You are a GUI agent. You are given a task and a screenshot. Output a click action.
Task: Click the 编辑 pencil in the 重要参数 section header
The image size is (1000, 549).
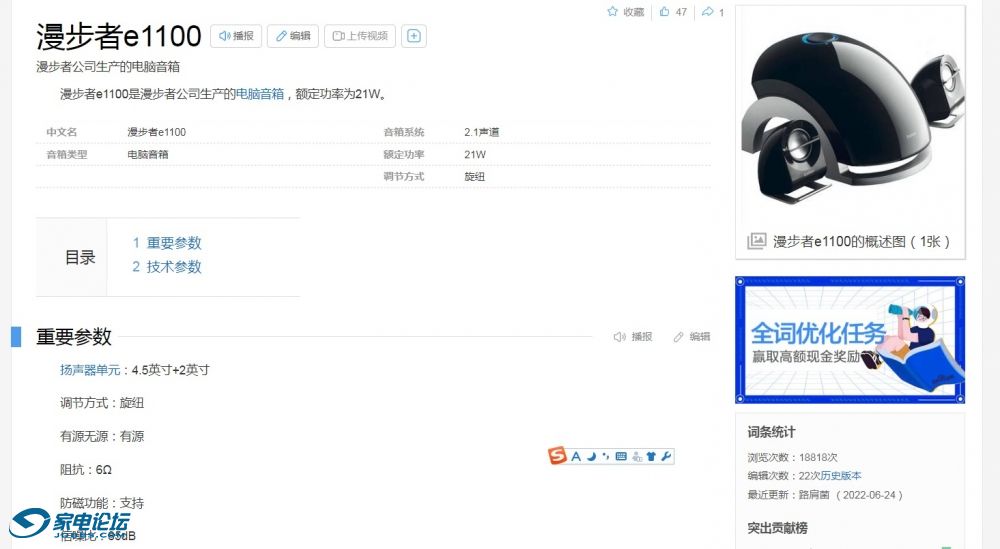tap(691, 337)
